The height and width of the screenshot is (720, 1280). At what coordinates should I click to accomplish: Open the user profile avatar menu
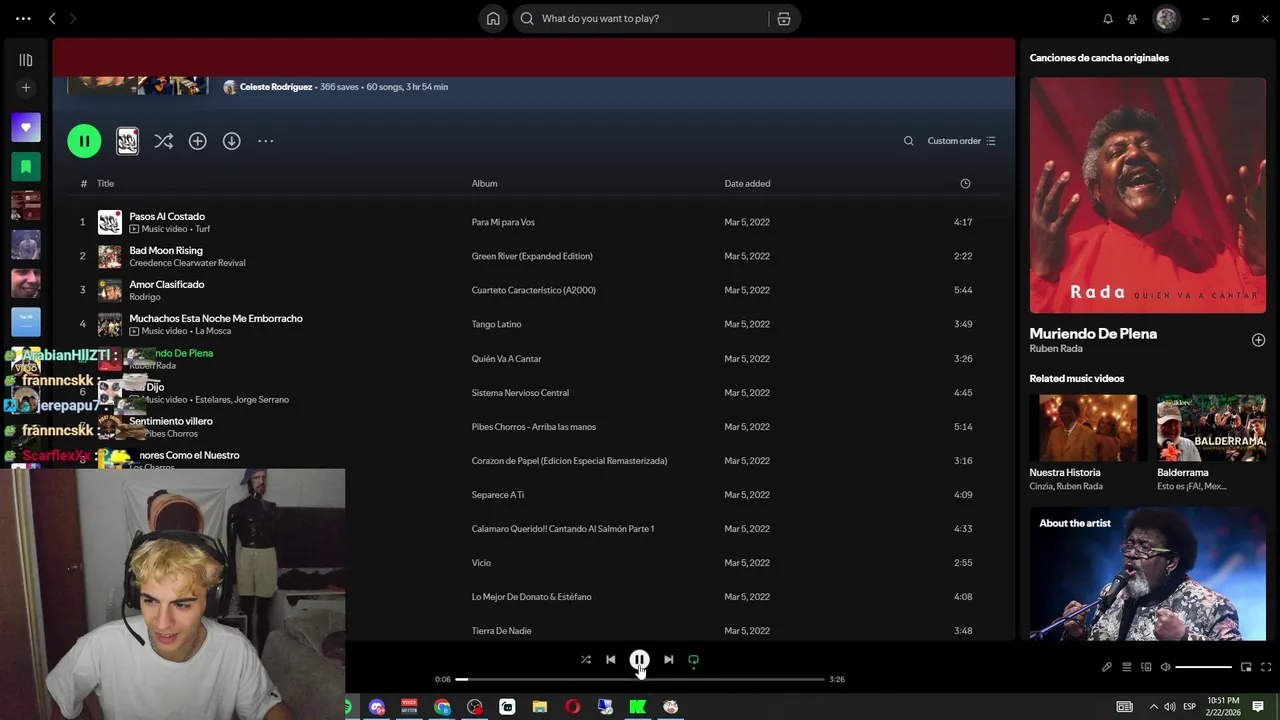pyautogui.click(x=1166, y=18)
